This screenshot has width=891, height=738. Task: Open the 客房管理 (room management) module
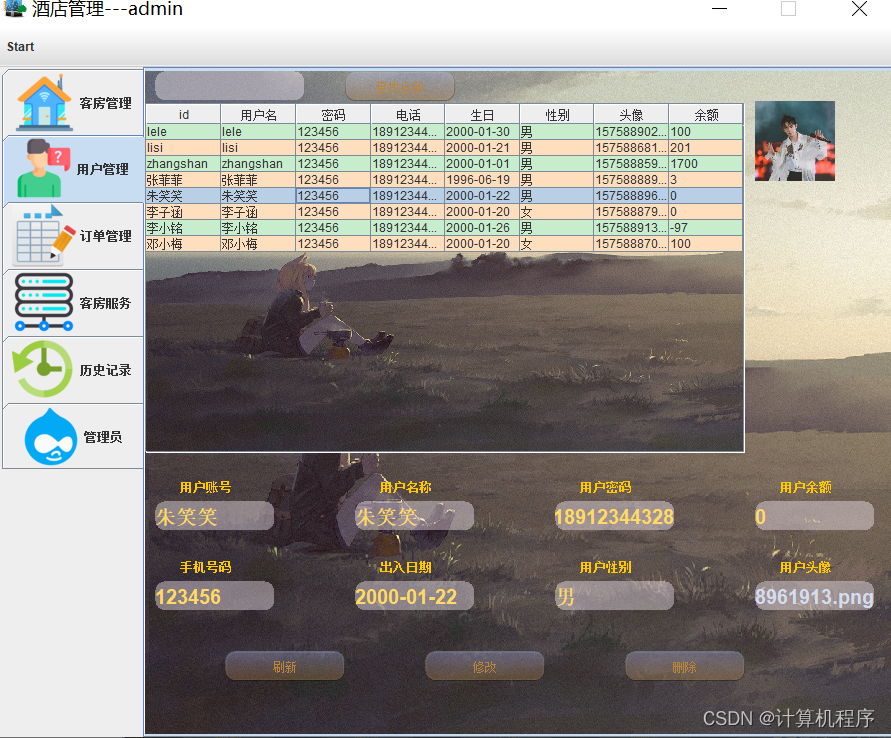click(x=72, y=101)
